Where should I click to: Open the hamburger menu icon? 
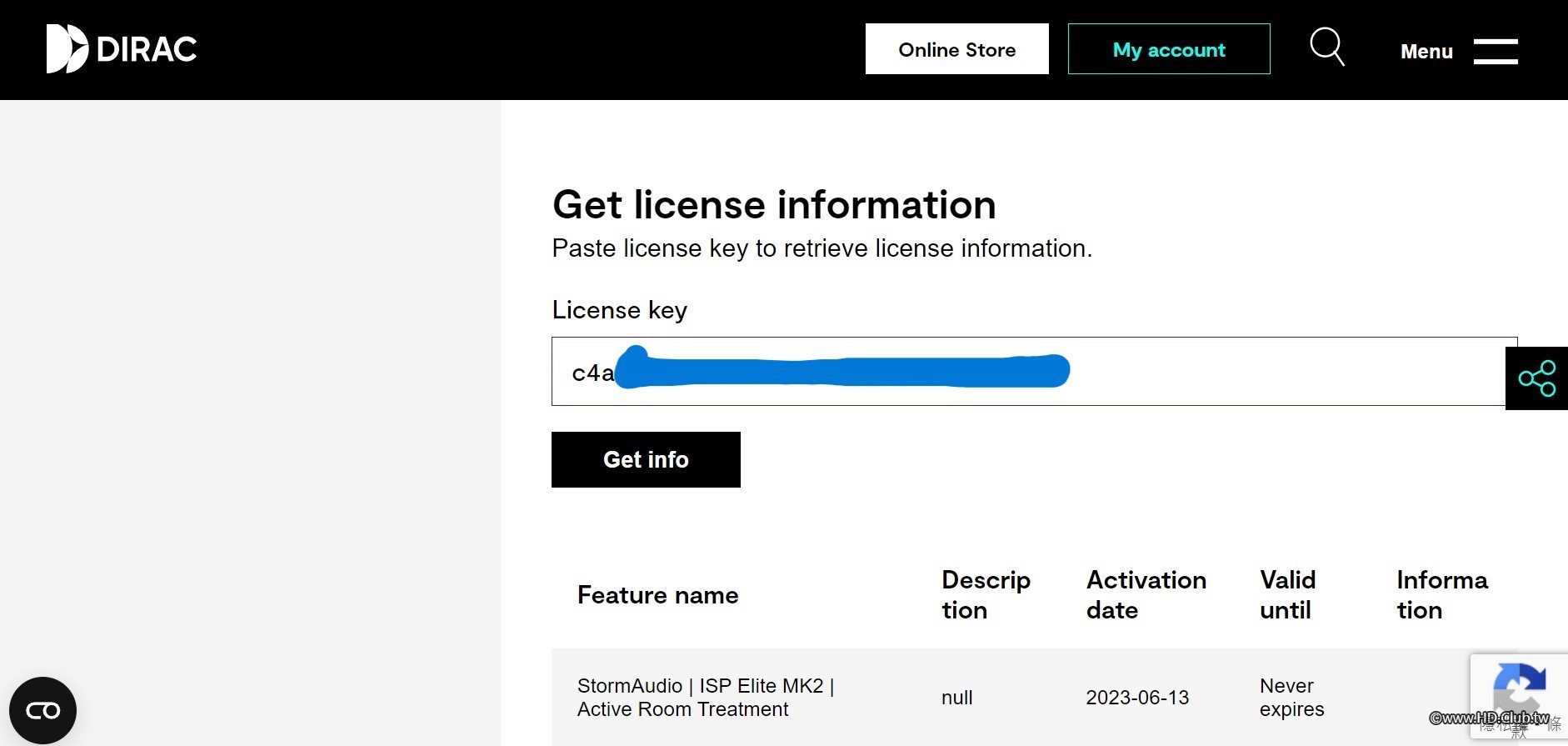(1496, 51)
